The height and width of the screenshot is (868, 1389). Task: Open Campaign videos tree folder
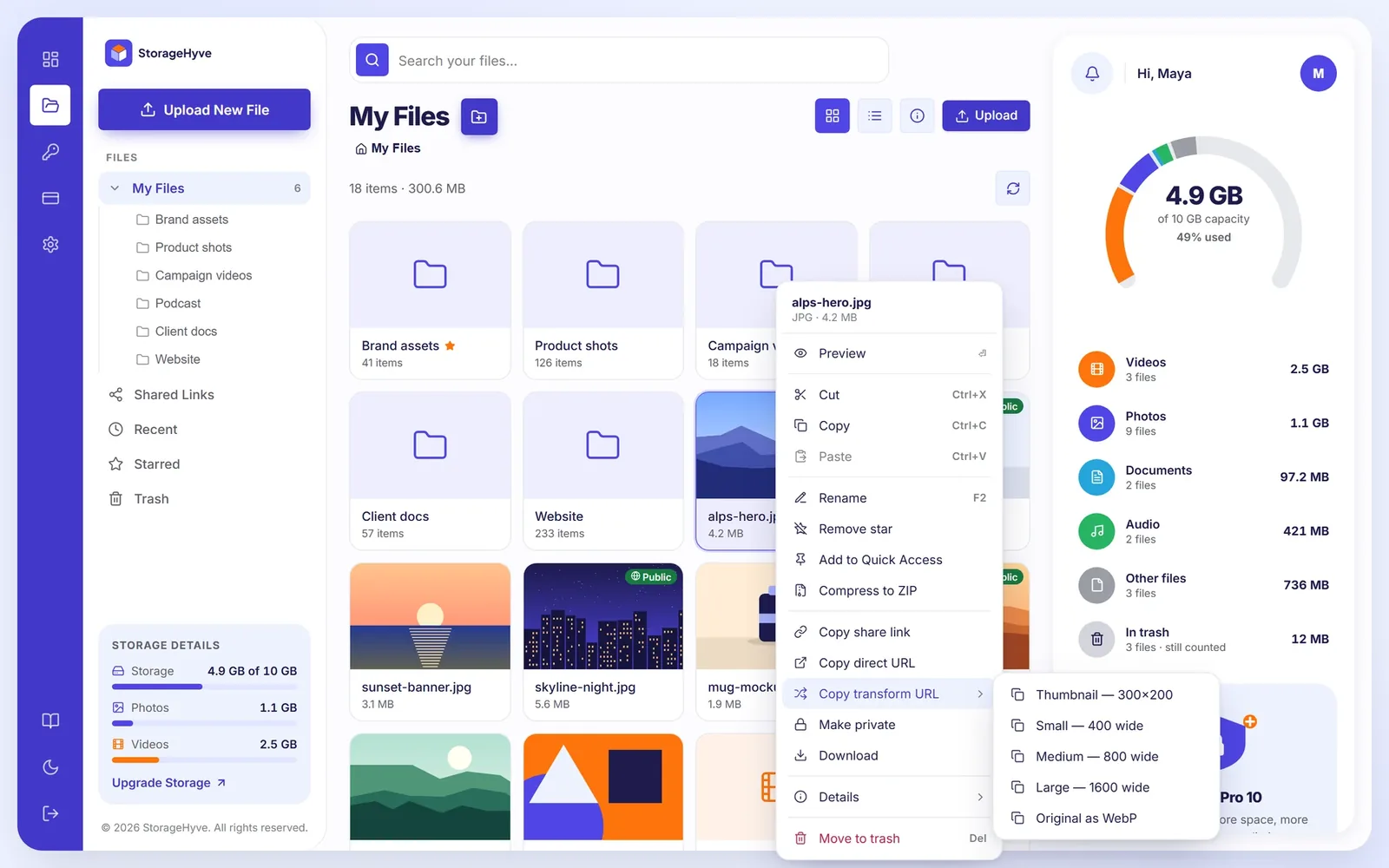click(x=204, y=275)
